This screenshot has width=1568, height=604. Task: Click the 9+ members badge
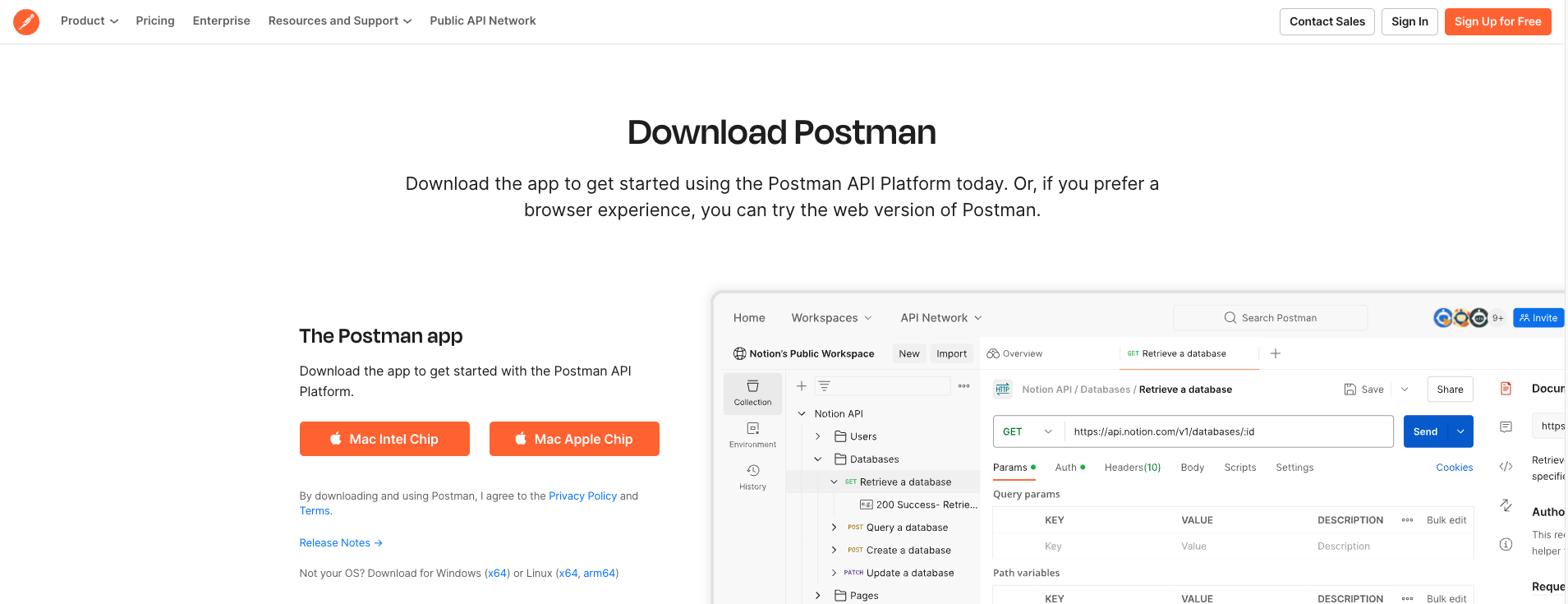(1498, 318)
